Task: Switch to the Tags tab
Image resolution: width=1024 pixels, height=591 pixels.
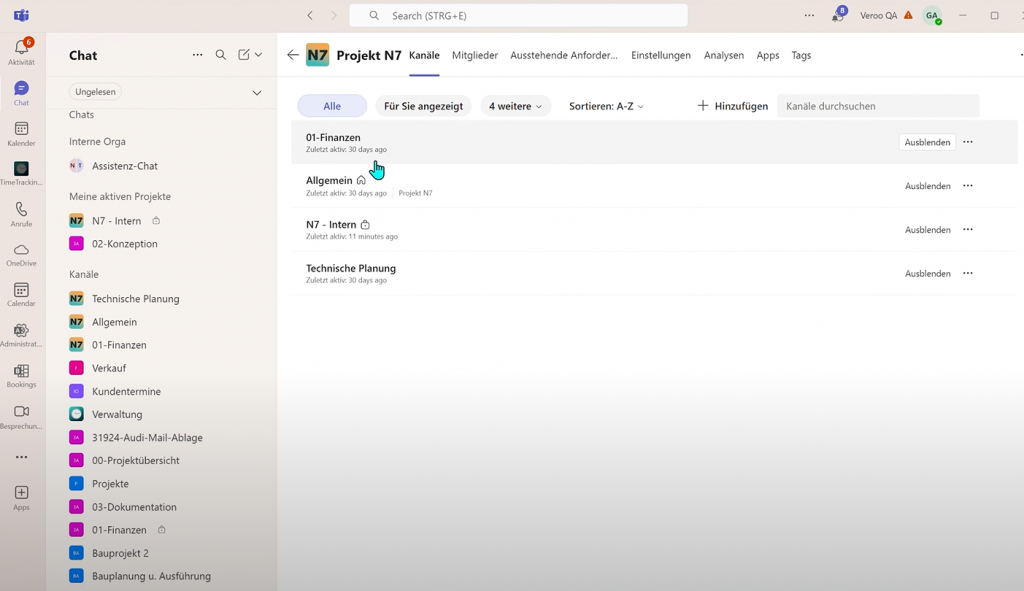Action: click(801, 56)
